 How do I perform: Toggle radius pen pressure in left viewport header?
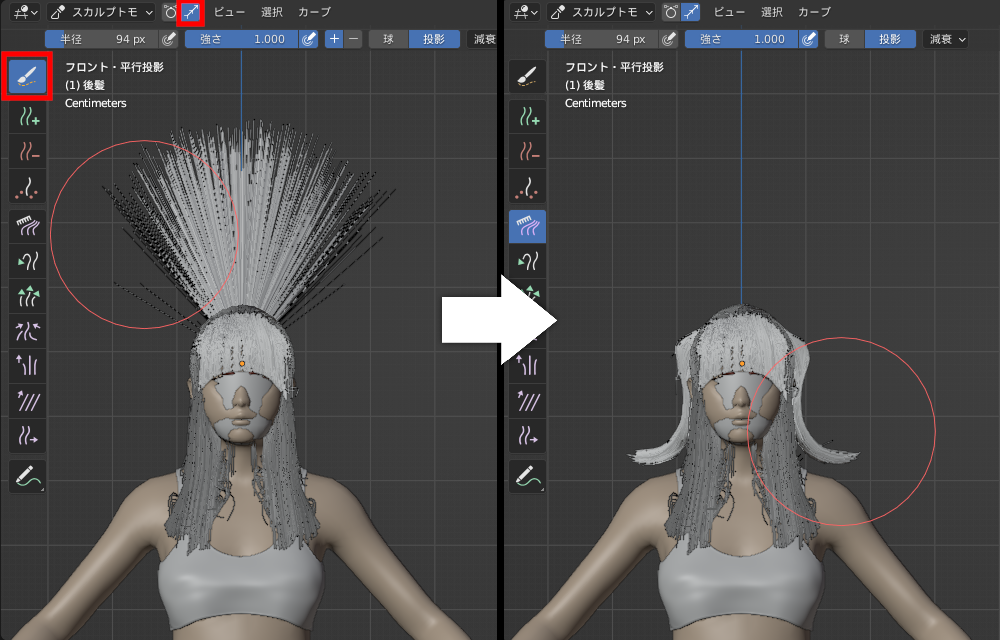coord(169,39)
